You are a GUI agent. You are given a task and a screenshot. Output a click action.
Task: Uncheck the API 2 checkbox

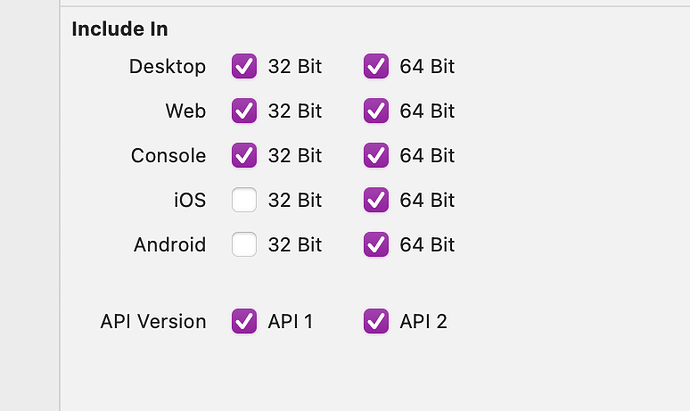point(376,321)
